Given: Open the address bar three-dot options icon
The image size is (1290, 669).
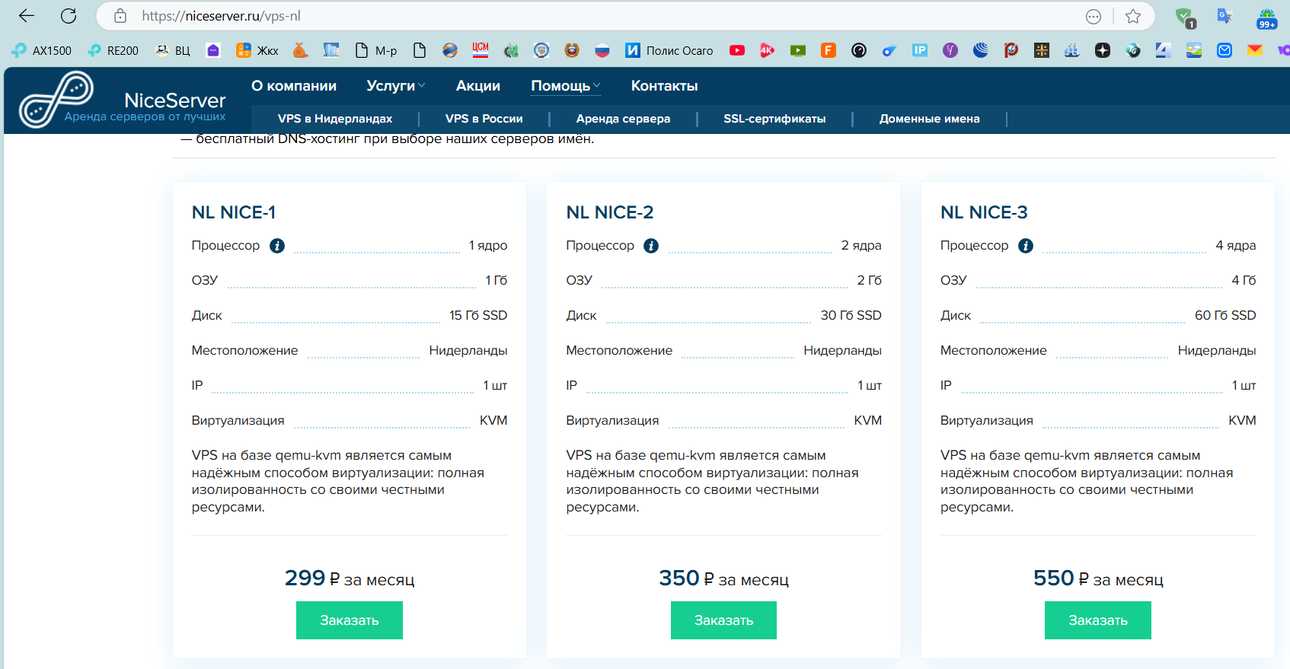Looking at the screenshot, I should pos(1094,16).
